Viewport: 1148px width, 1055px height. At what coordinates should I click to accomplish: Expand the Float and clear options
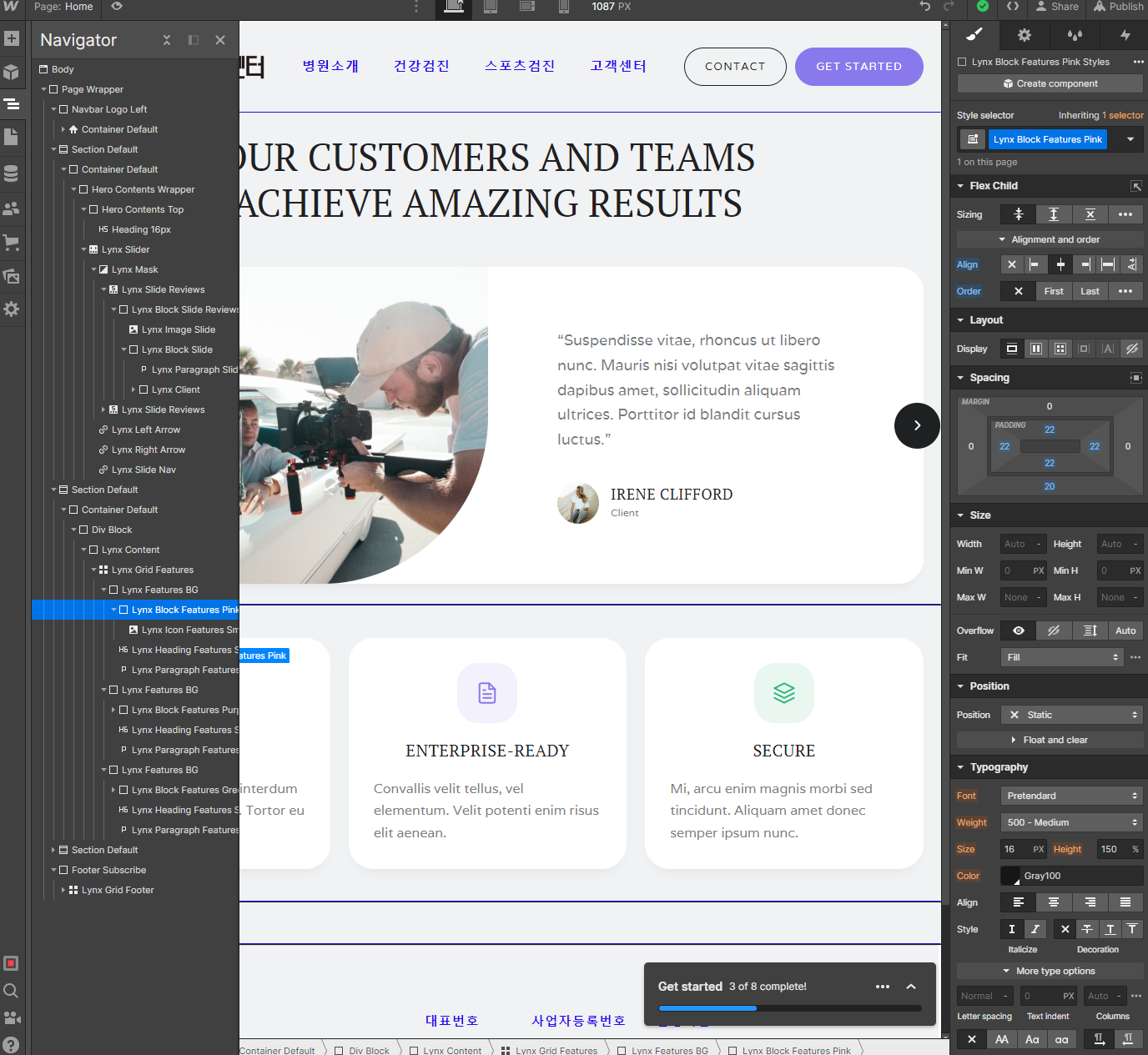coord(1050,740)
